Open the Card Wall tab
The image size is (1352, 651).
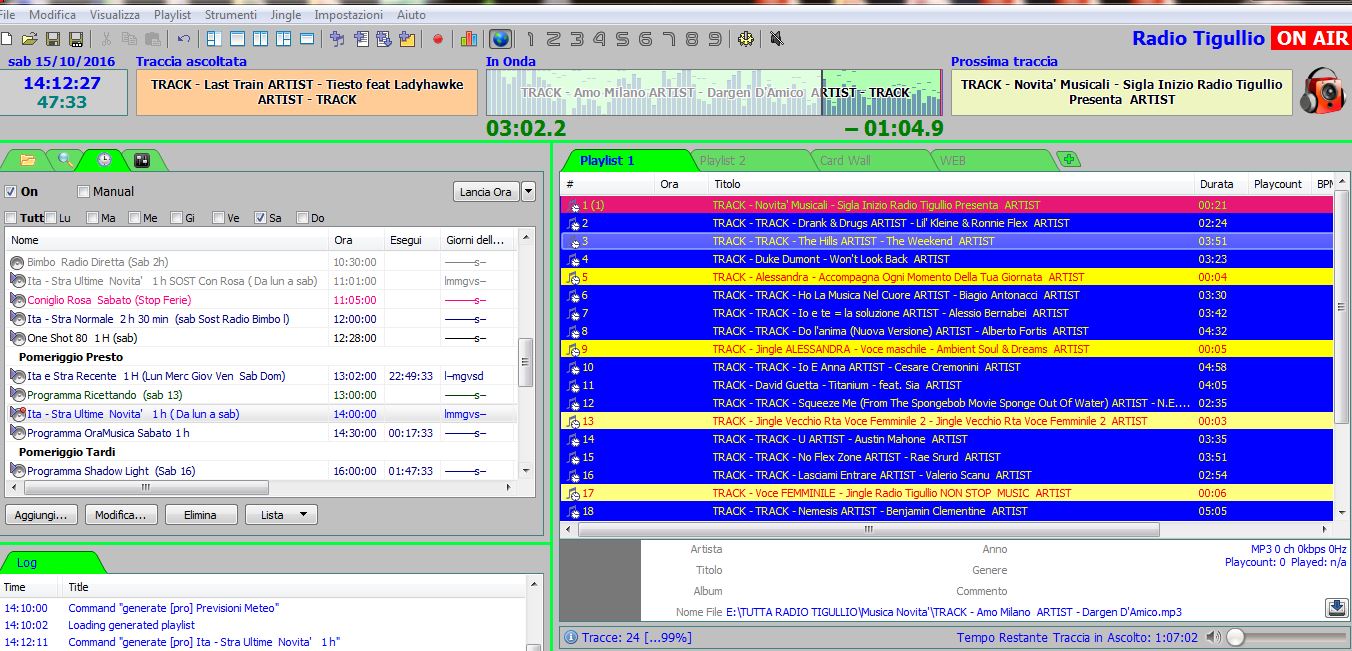(x=845, y=160)
